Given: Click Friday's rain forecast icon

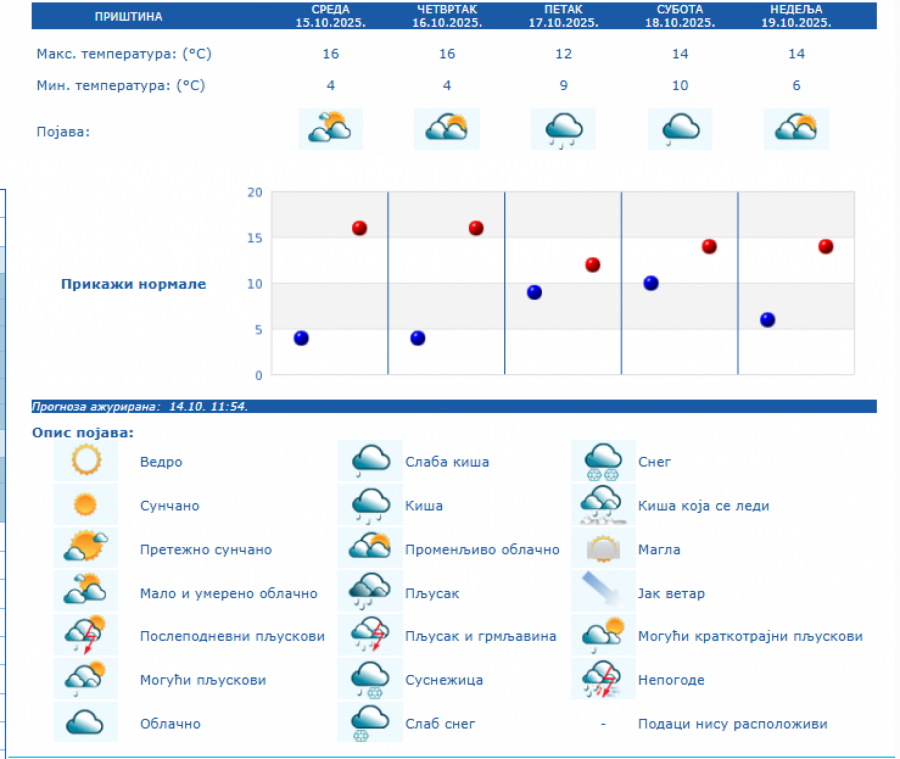Looking at the screenshot, I should coord(563,129).
